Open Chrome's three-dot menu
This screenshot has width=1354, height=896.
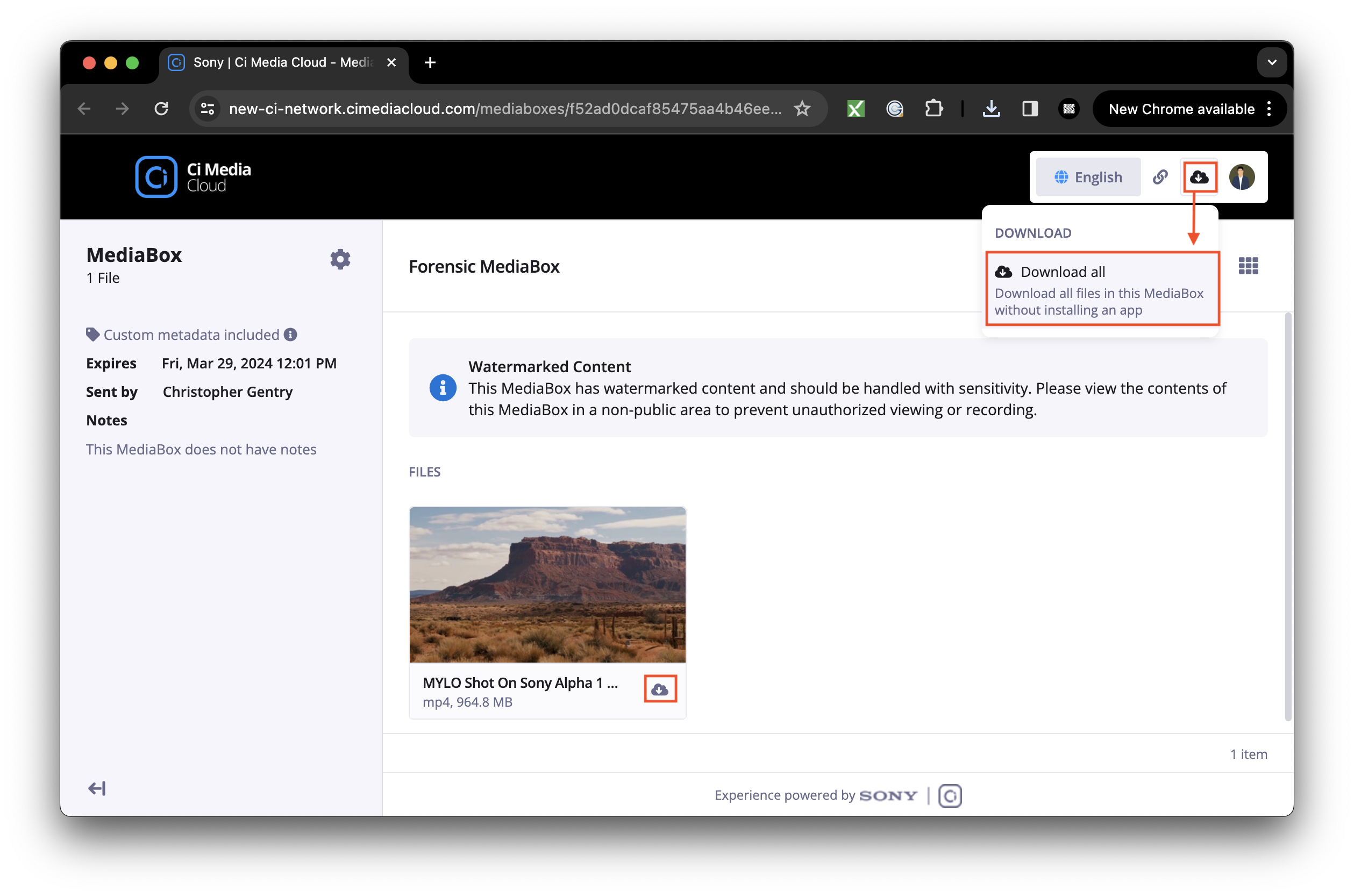click(1269, 109)
